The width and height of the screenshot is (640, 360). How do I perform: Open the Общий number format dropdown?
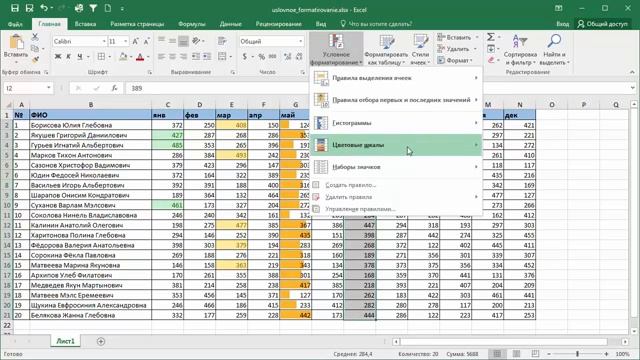pos(301,41)
